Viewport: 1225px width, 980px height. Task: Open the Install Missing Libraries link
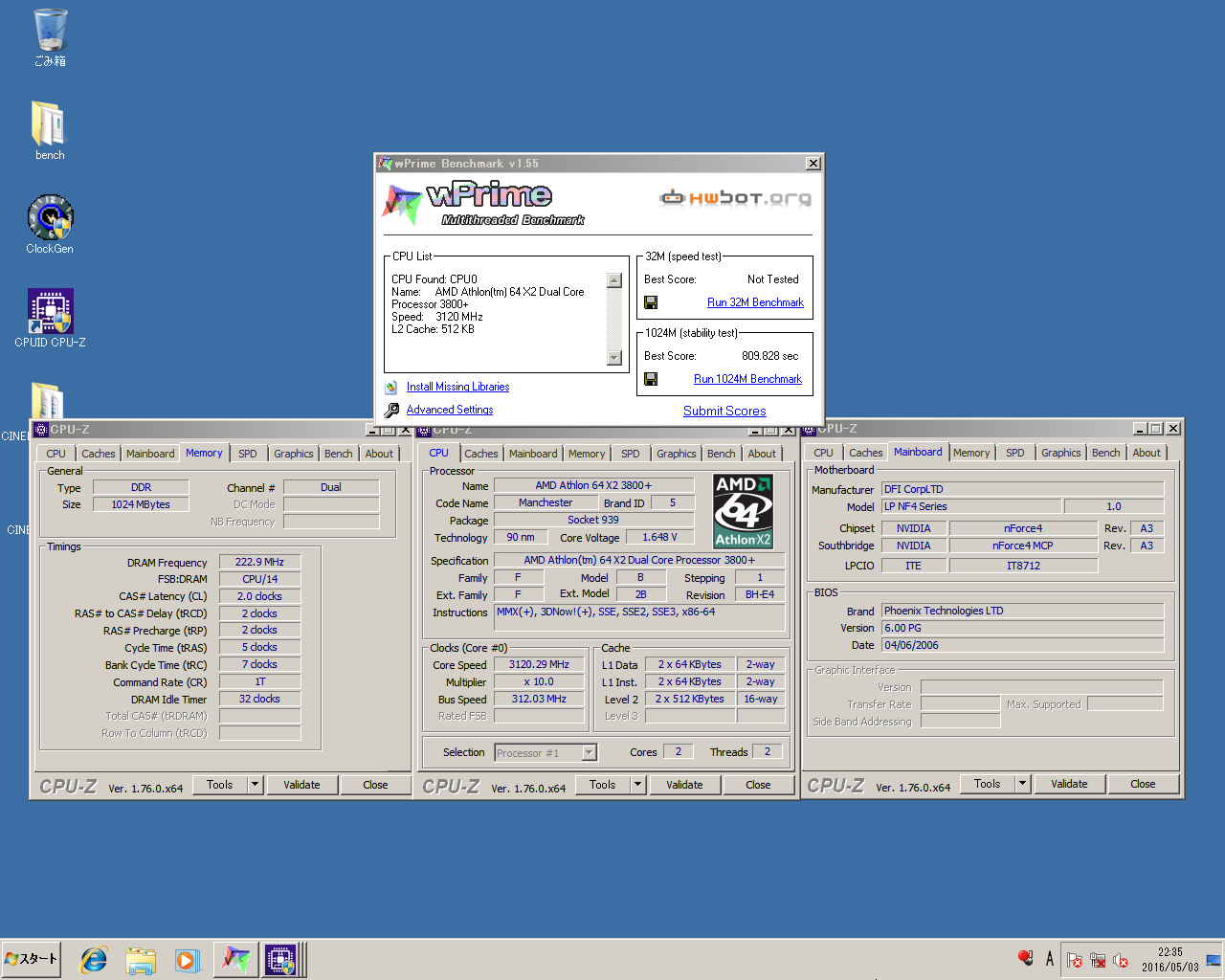(457, 387)
